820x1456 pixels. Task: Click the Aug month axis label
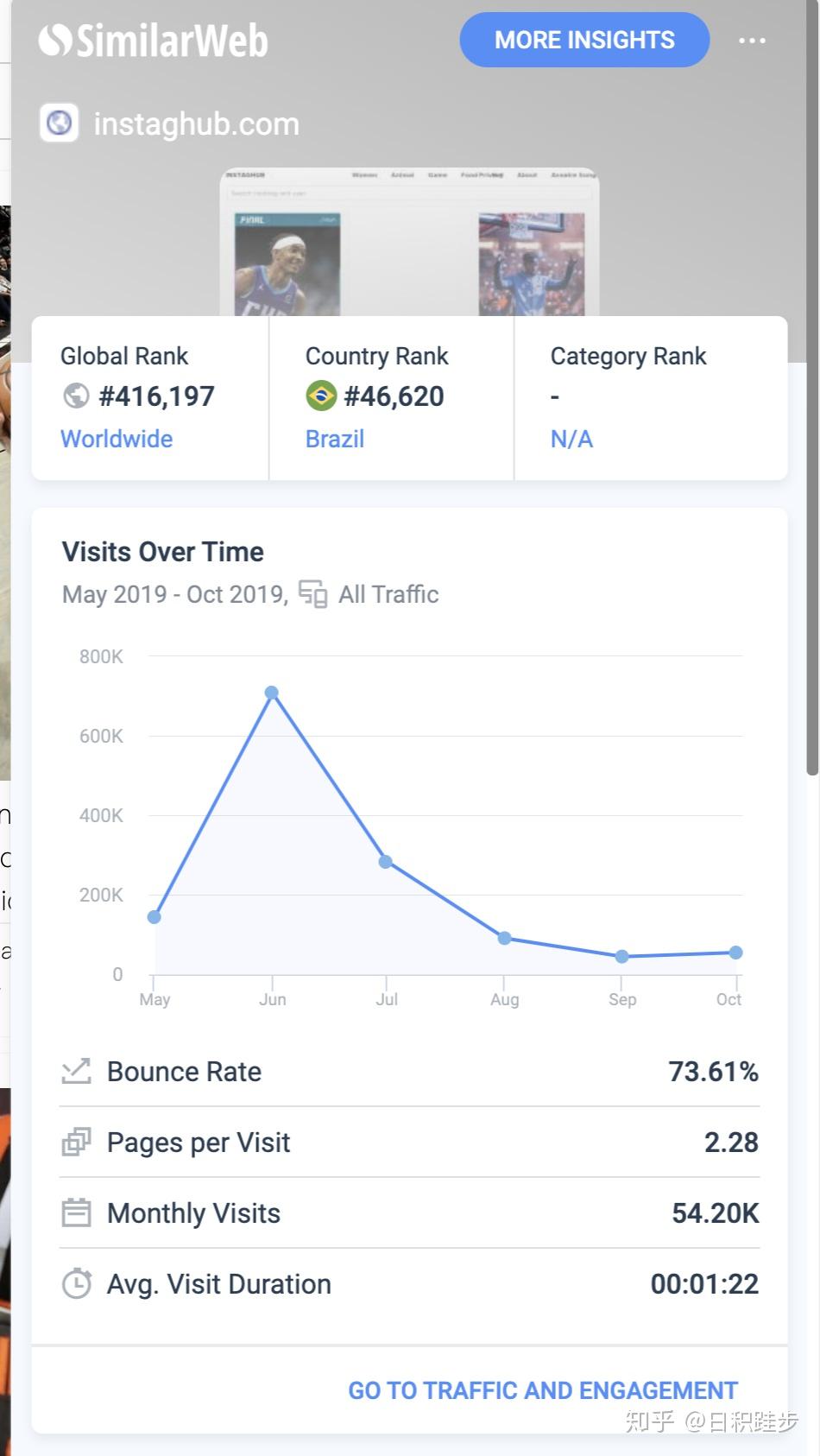tap(505, 999)
